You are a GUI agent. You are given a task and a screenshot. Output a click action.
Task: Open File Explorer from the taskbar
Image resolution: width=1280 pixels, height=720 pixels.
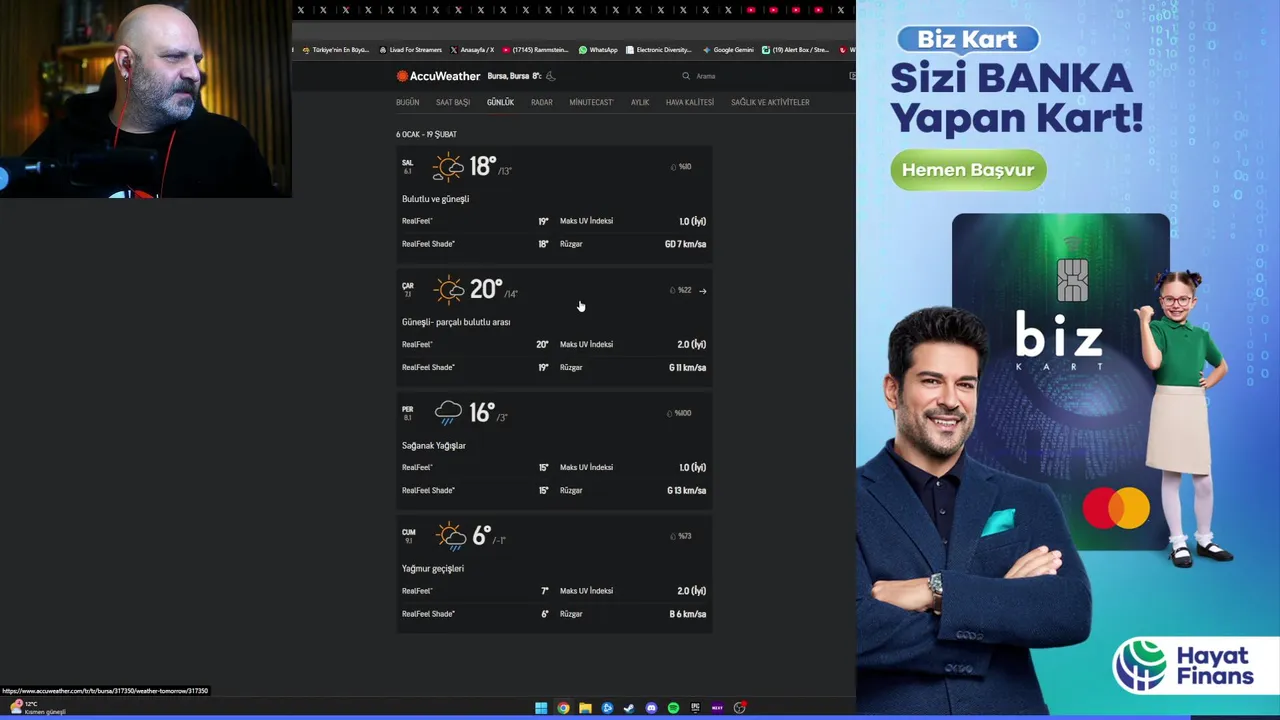tap(585, 708)
